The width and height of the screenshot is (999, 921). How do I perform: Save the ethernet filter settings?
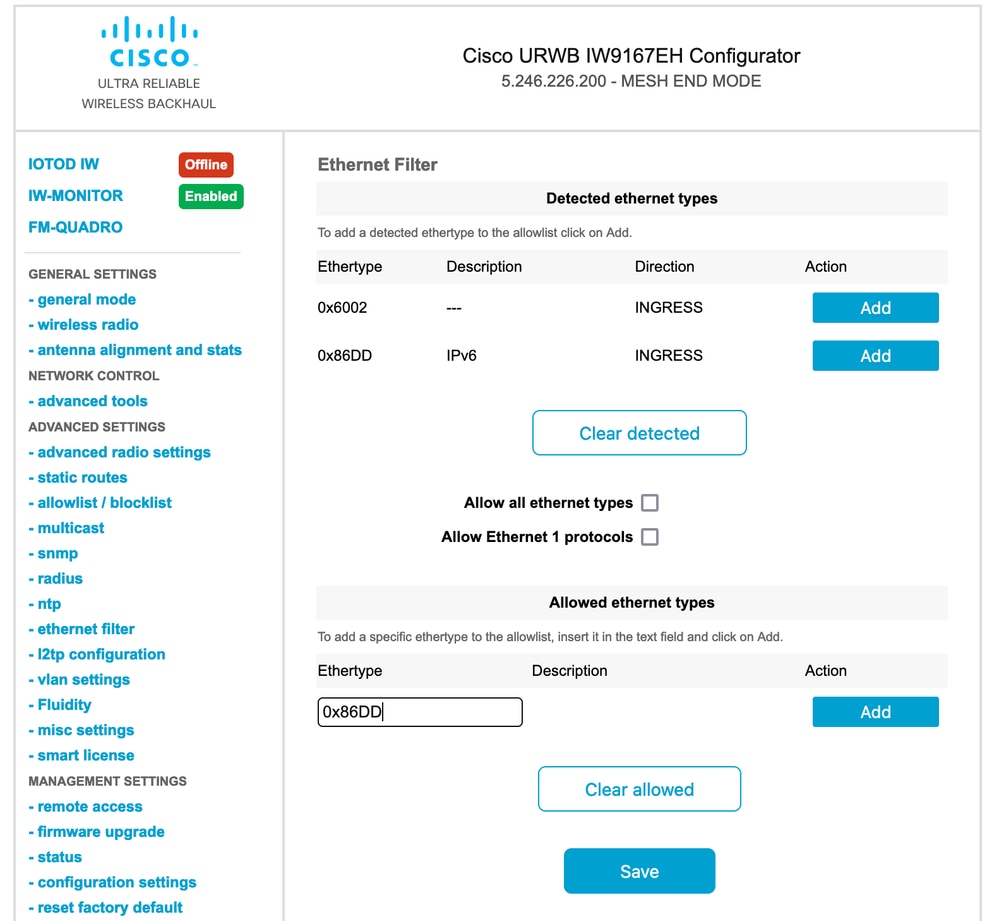point(639,871)
